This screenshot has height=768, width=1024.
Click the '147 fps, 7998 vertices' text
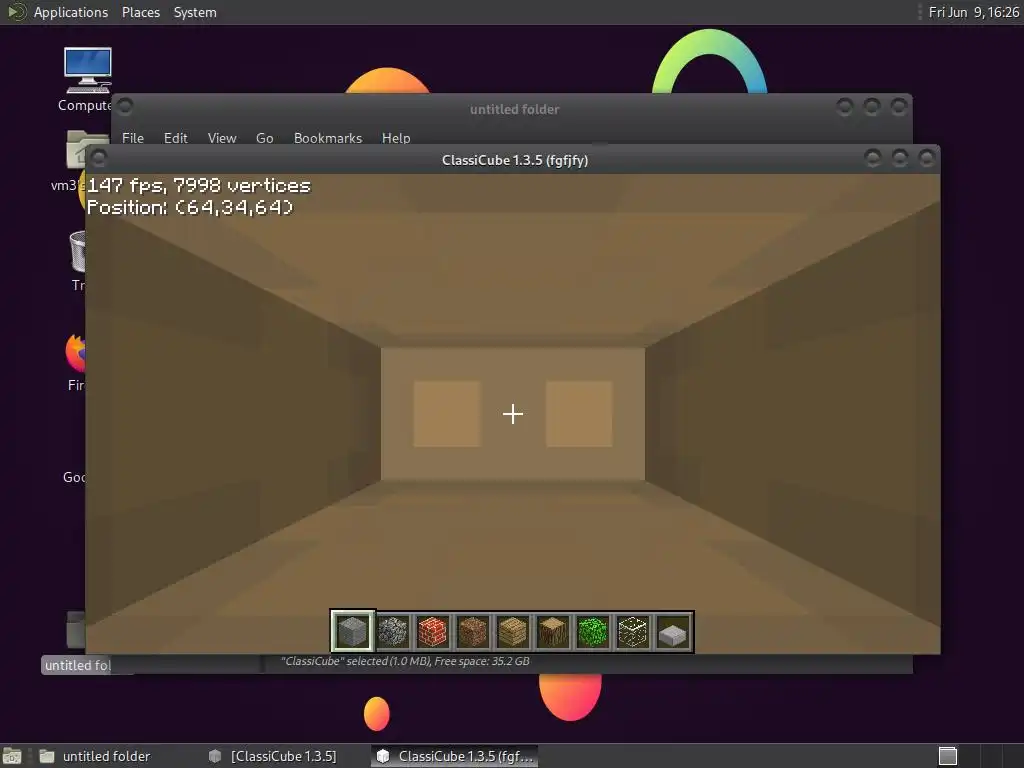pos(199,185)
